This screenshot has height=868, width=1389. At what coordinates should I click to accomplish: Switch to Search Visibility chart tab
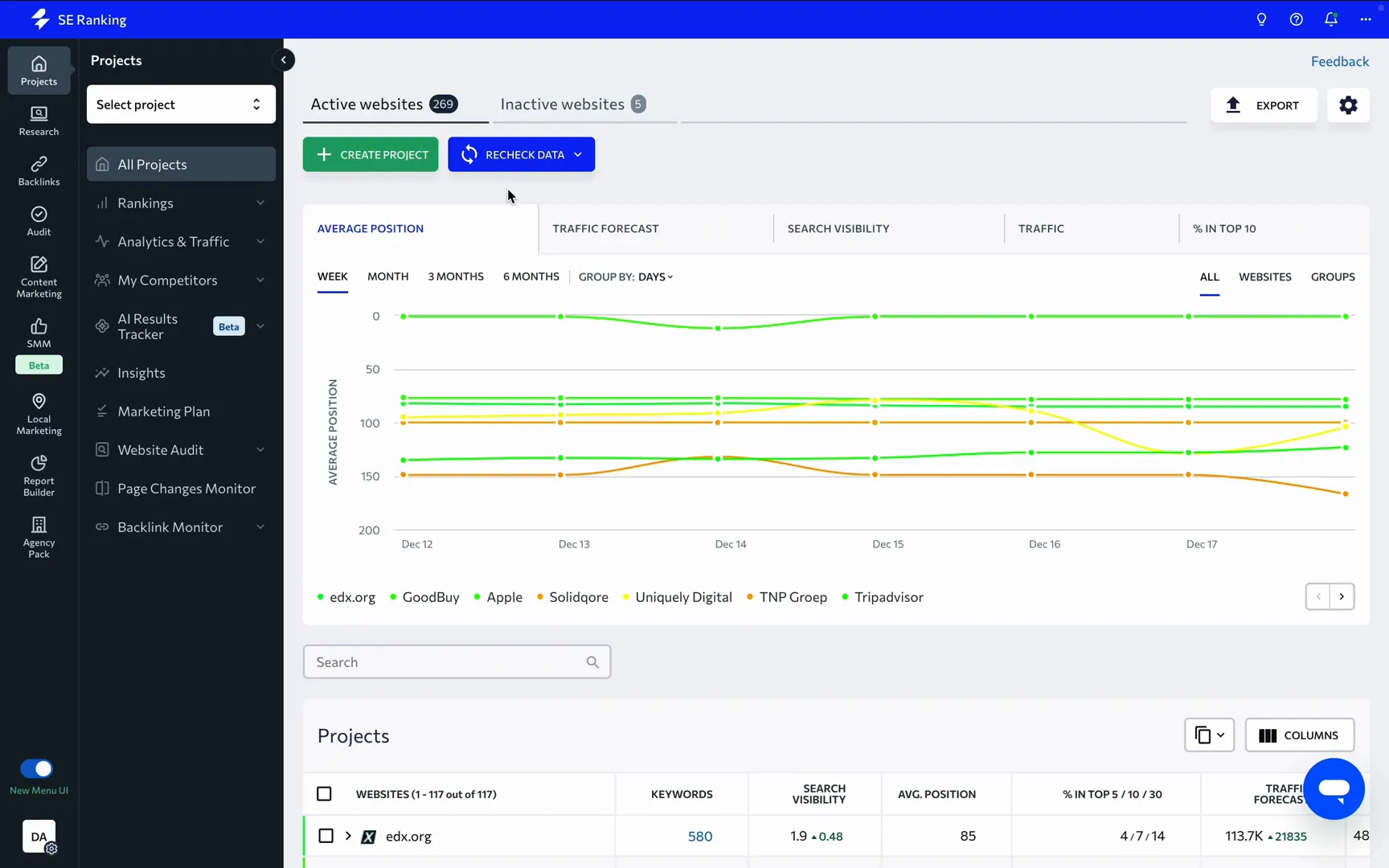[x=838, y=229]
